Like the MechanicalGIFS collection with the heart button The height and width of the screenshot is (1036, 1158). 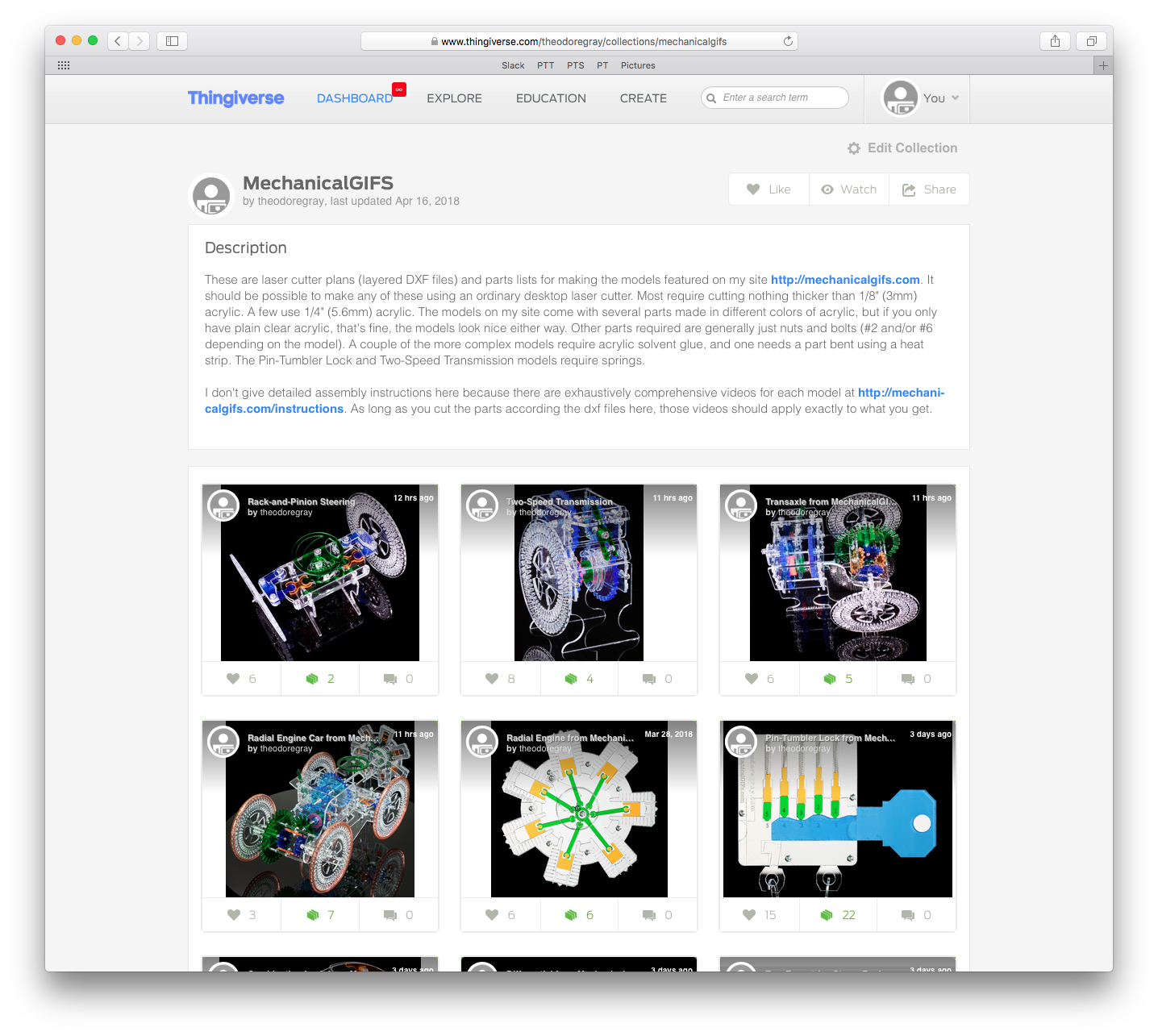[768, 189]
